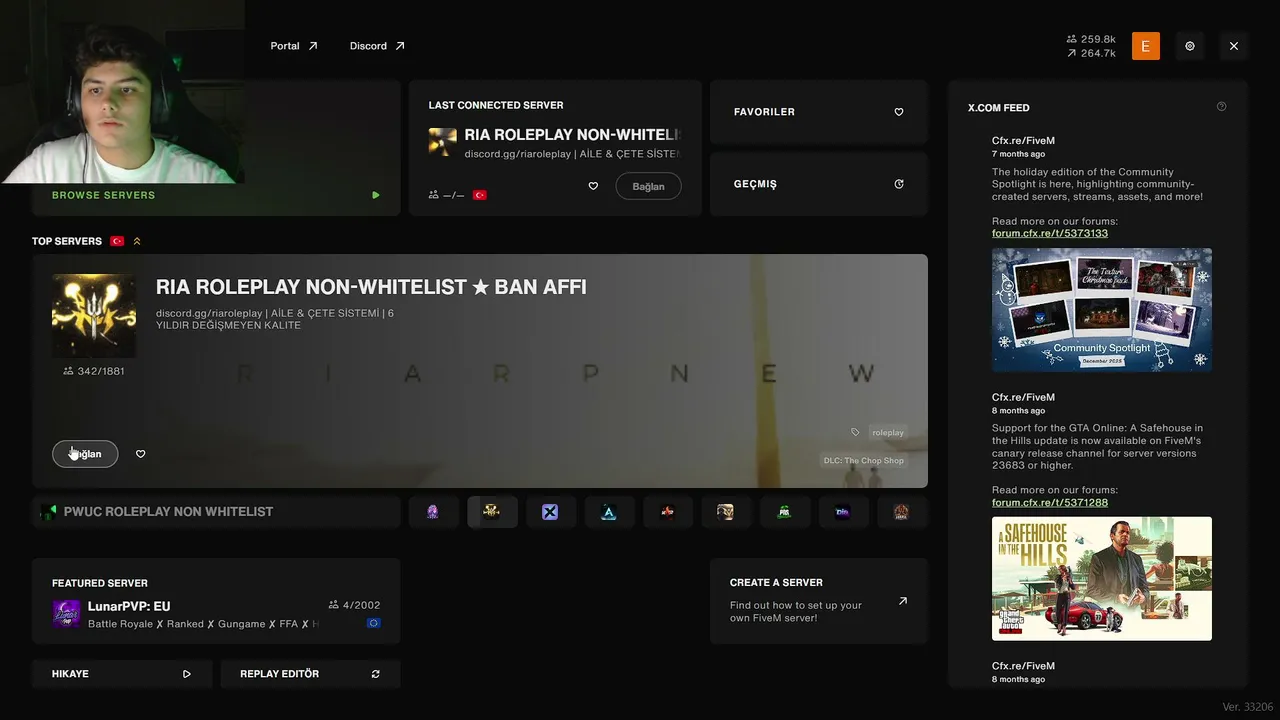
Task: Select the purple glowing server icon
Action: tap(433, 512)
